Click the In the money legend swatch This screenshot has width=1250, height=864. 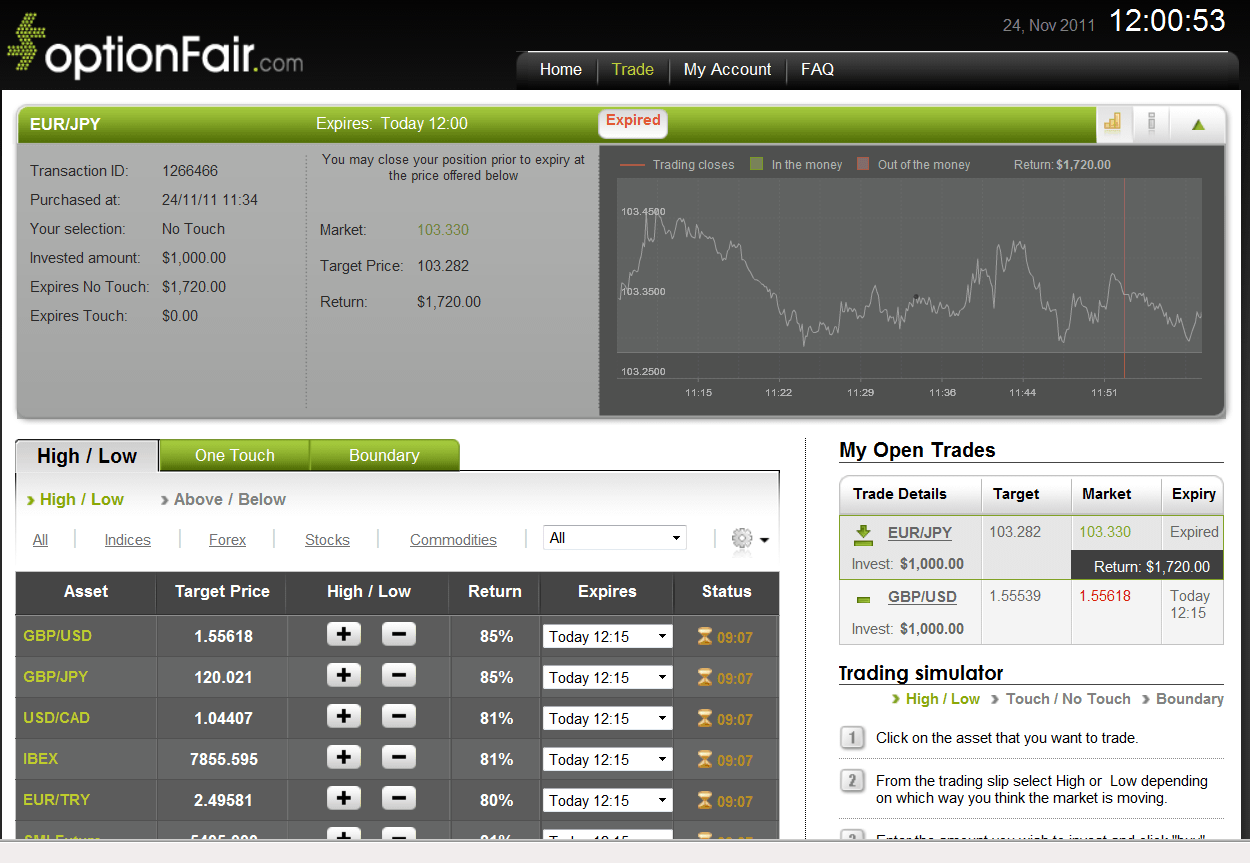(x=757, y=164)
